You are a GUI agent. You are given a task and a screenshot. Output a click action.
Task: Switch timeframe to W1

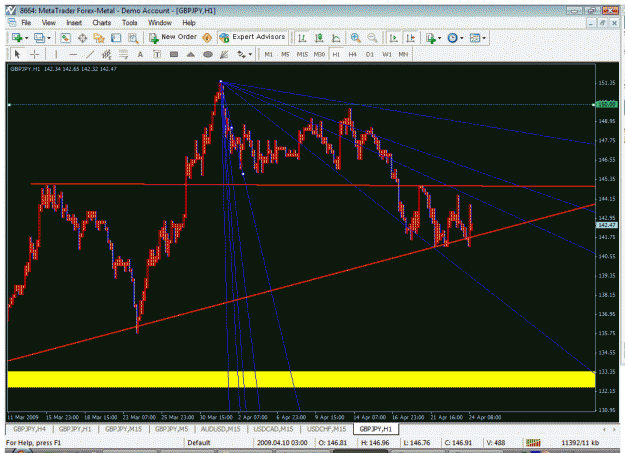(387, 54)
